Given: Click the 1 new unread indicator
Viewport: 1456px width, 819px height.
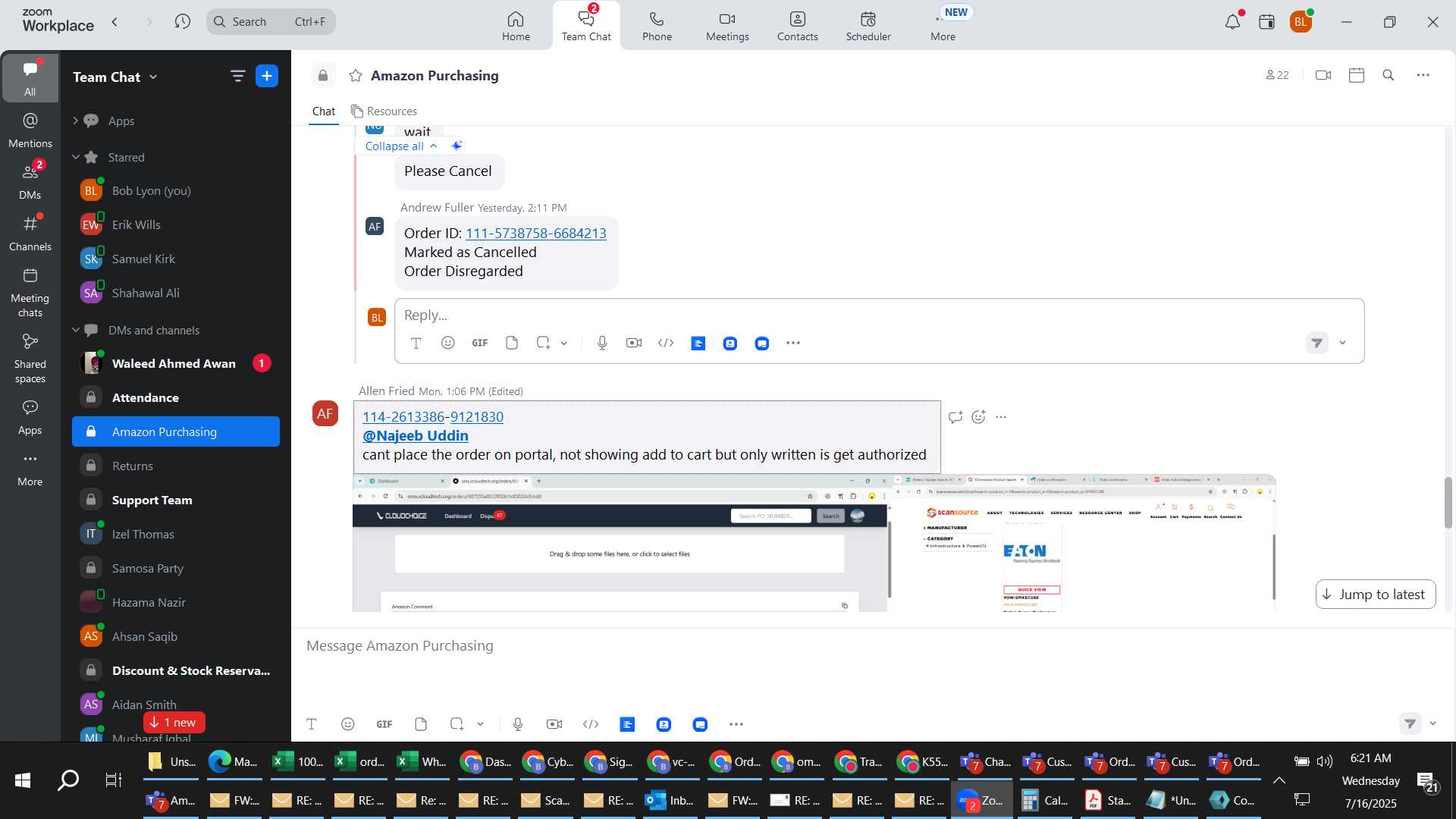Looking at the screenshot, I should 174,723.
